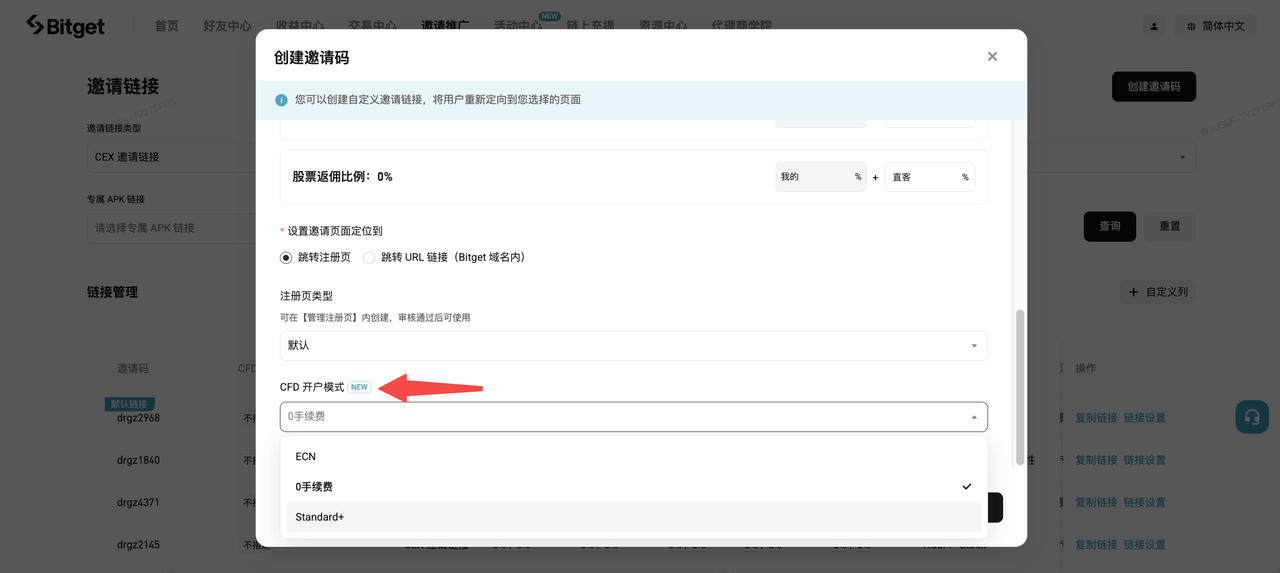Image resolution: width=1280 pixels, height=573 pixels.
Task: Click the 默认链接 tag
Action: pyautogui.click(x=130, y=404)
